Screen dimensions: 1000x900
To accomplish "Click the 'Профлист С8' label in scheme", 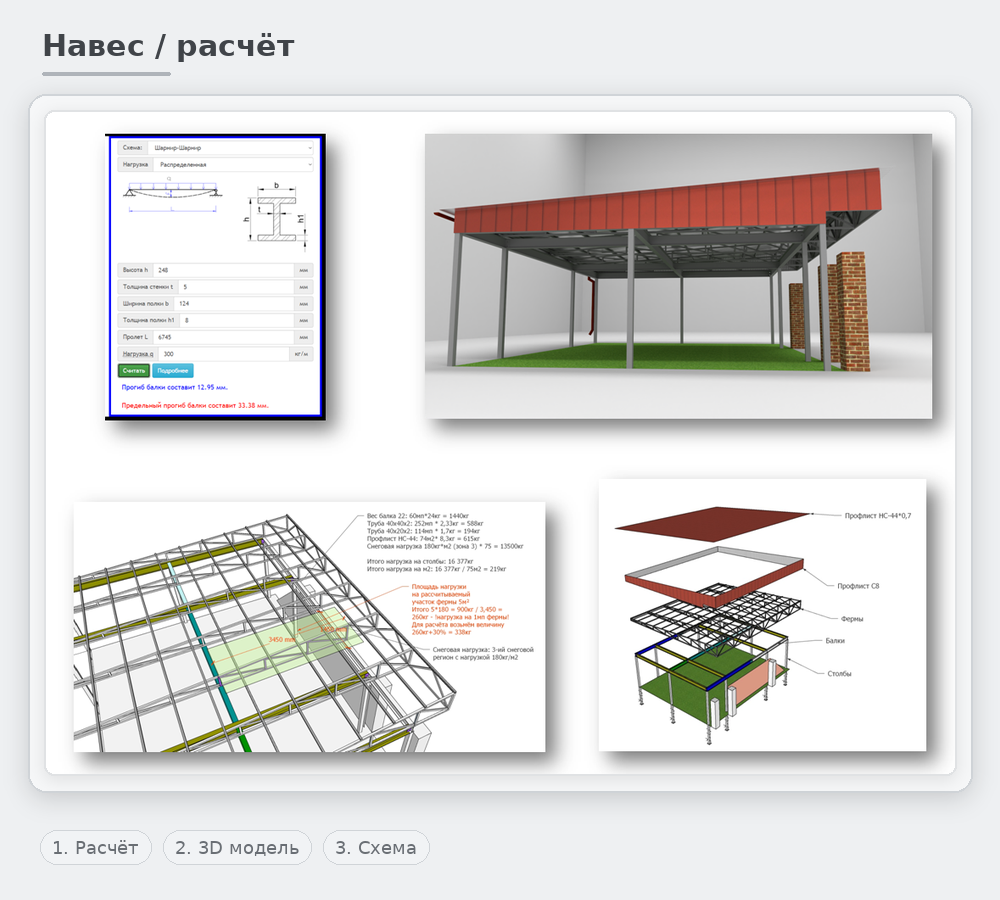I will tap(858, 586).
